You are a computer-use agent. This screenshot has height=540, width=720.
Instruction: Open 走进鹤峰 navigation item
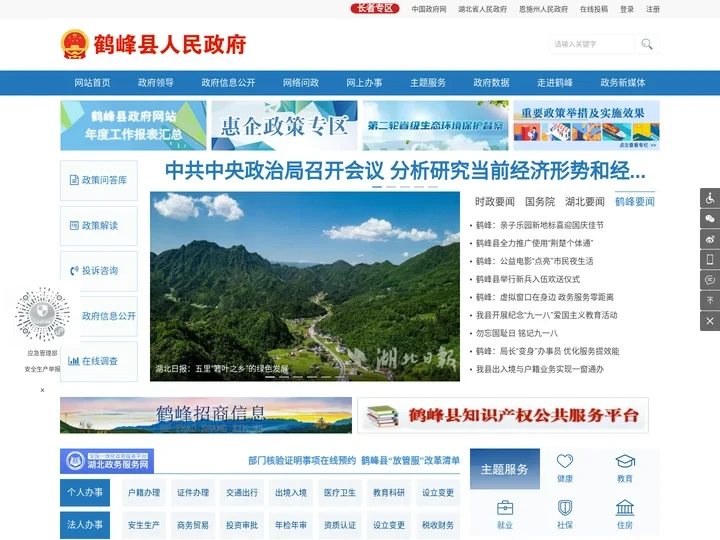point(555,83)
